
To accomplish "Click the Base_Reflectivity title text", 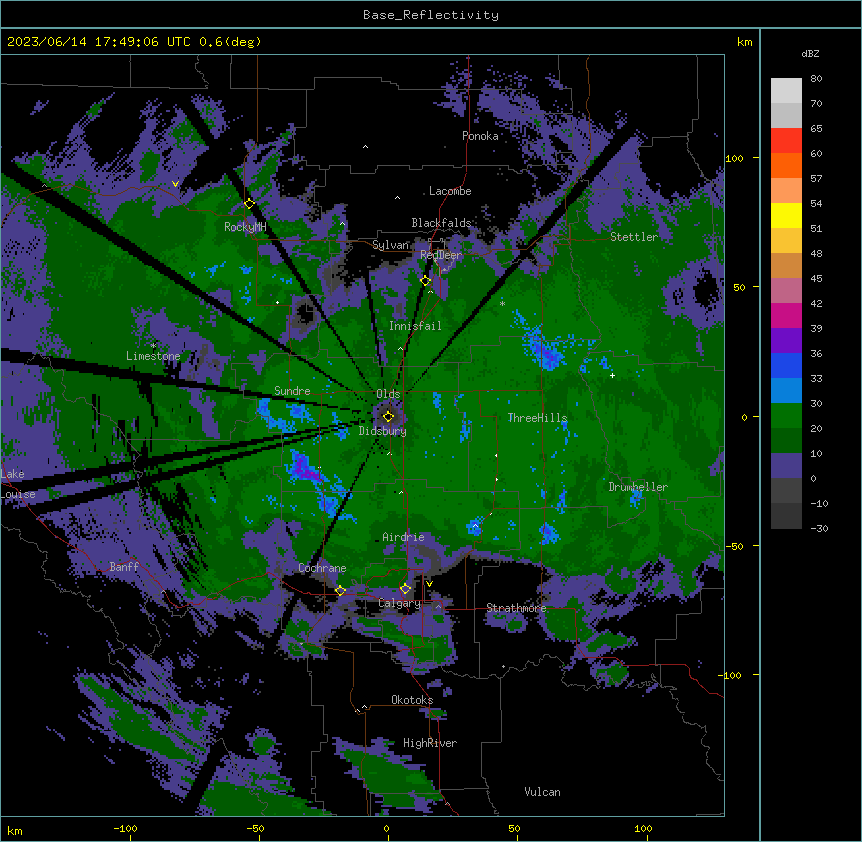I will pyautogui.click(x=431, y=15).
